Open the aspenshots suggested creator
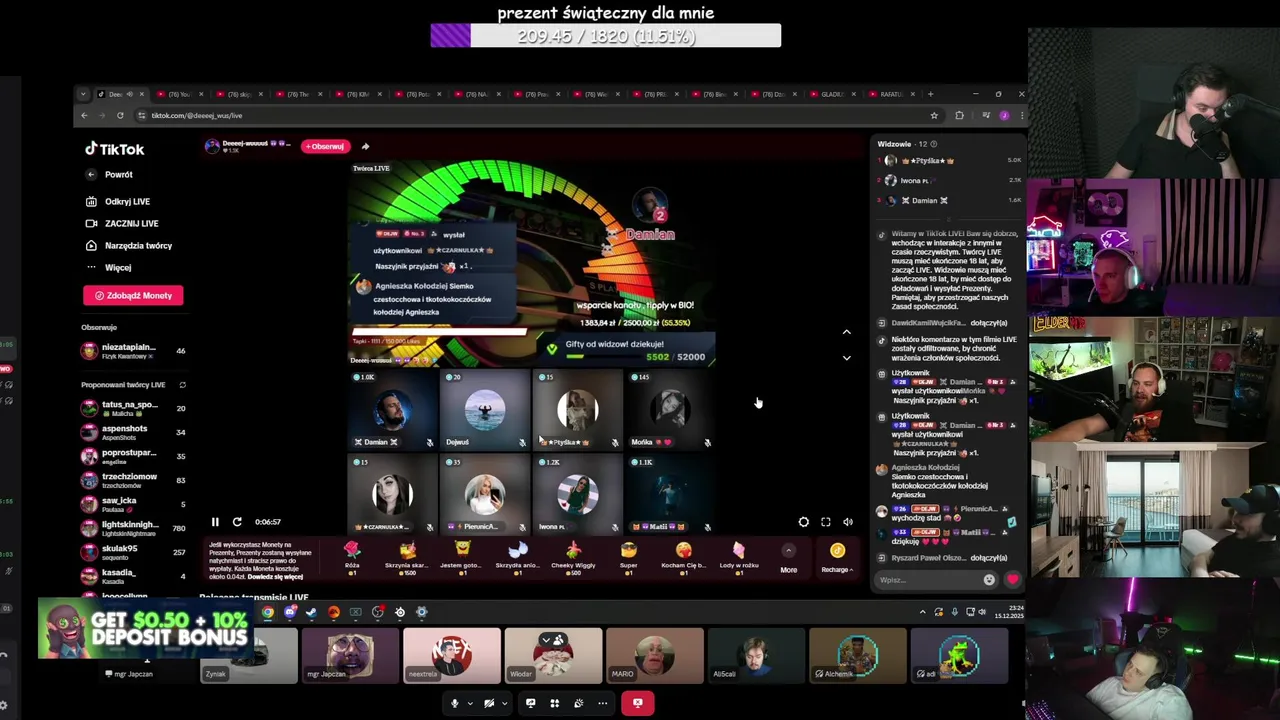This screenshot has width=1280, height=720. point(133,432)
